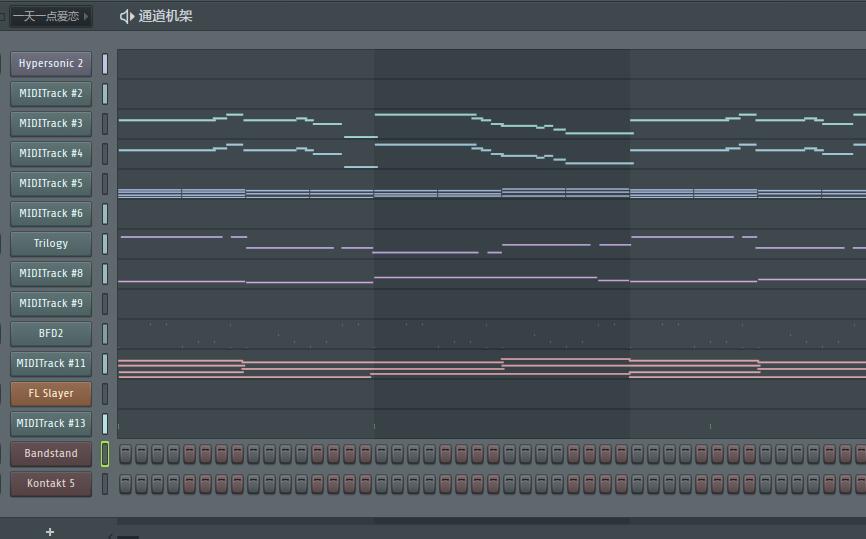This screenshot has width=866, height=539.
Task: Open the Hypersonic 2 channel
Action: [51, 64]
